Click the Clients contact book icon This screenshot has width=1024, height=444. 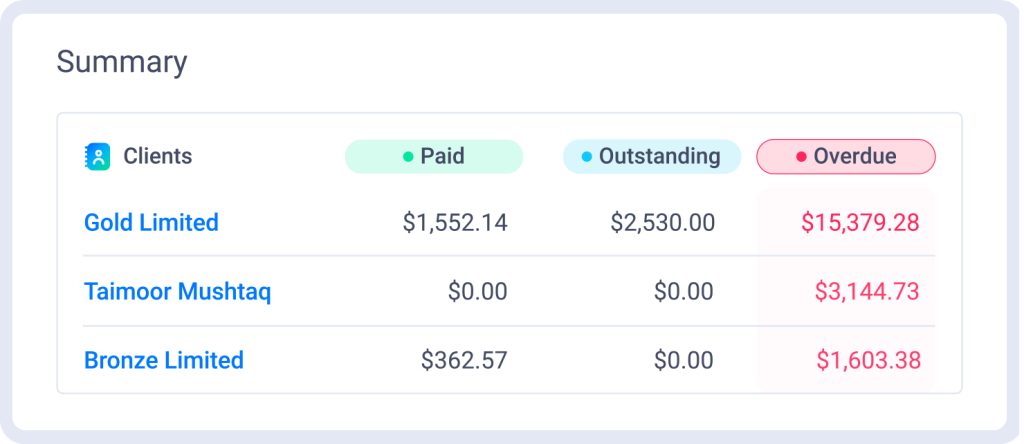pyautogui.click(x=97, y=157)
